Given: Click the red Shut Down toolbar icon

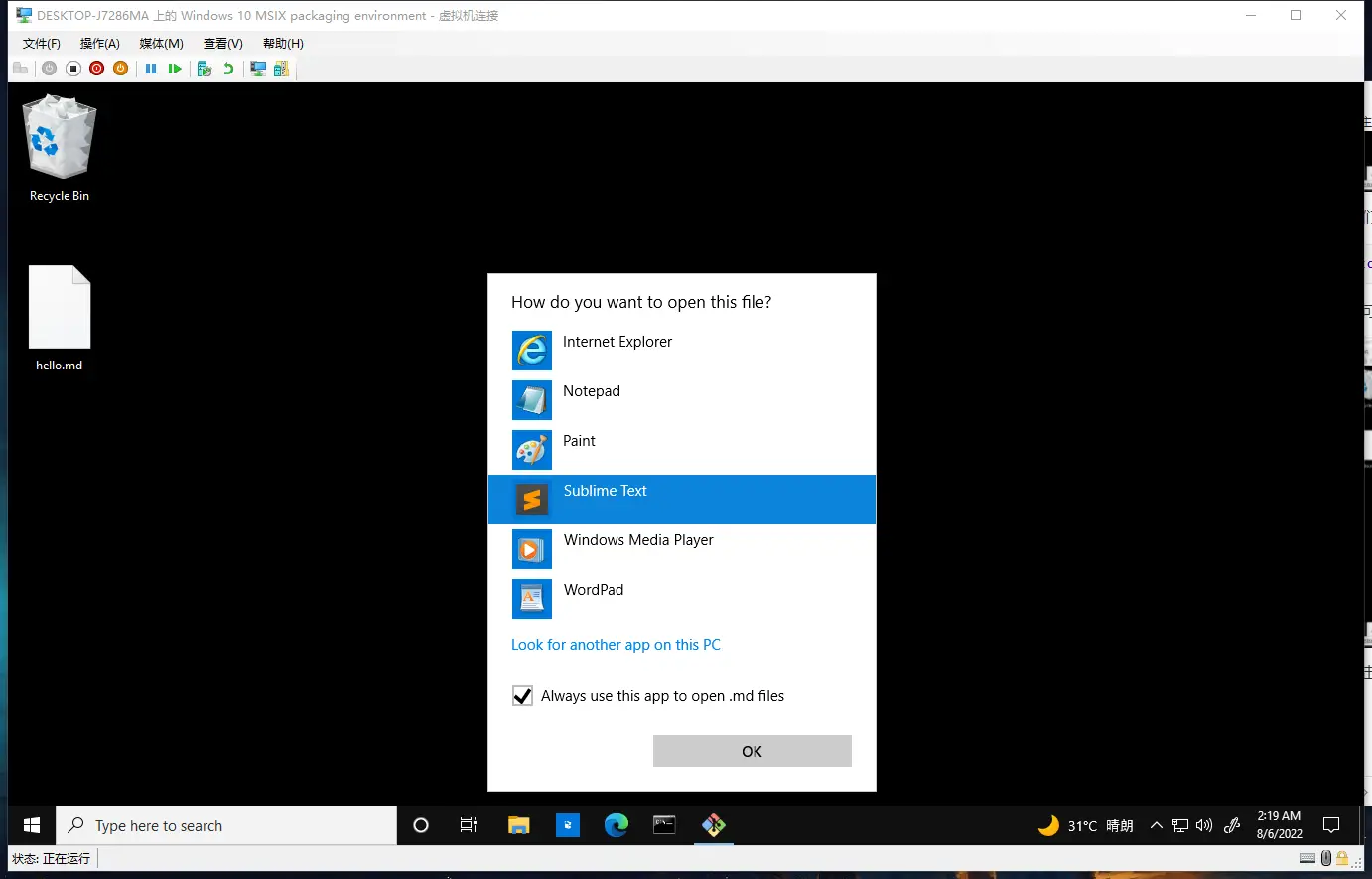Looking at the screenshot, I should click(x=96, y=69).
